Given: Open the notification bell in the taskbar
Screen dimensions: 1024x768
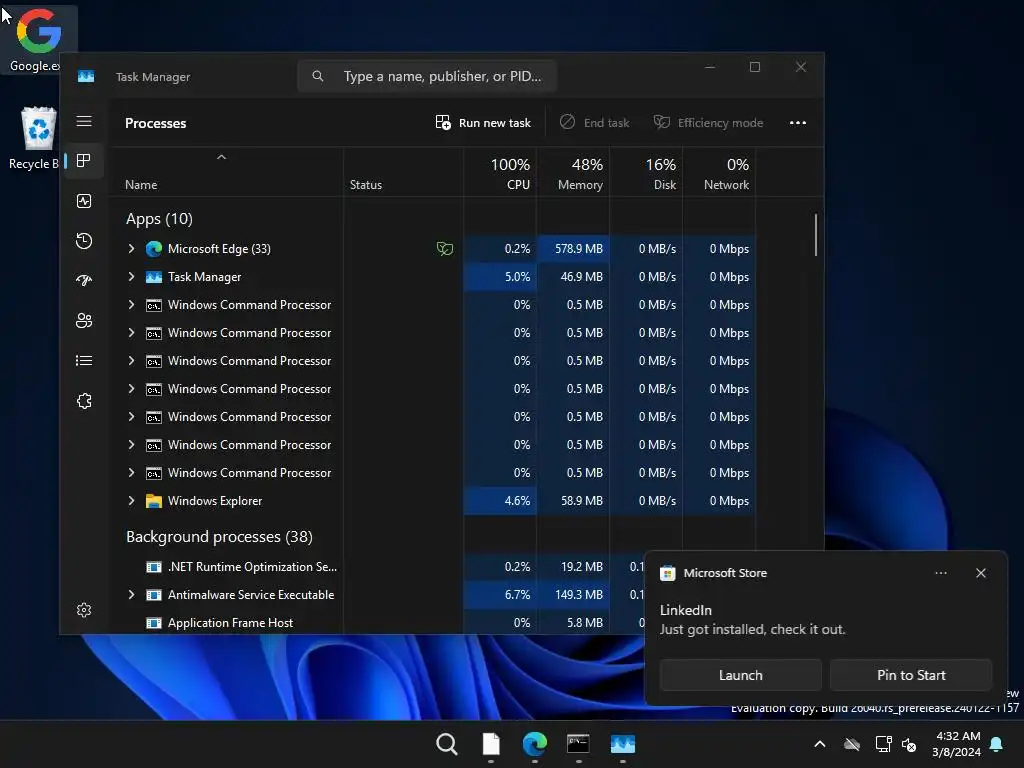Looking at the screenshot, I should [997, 744].
